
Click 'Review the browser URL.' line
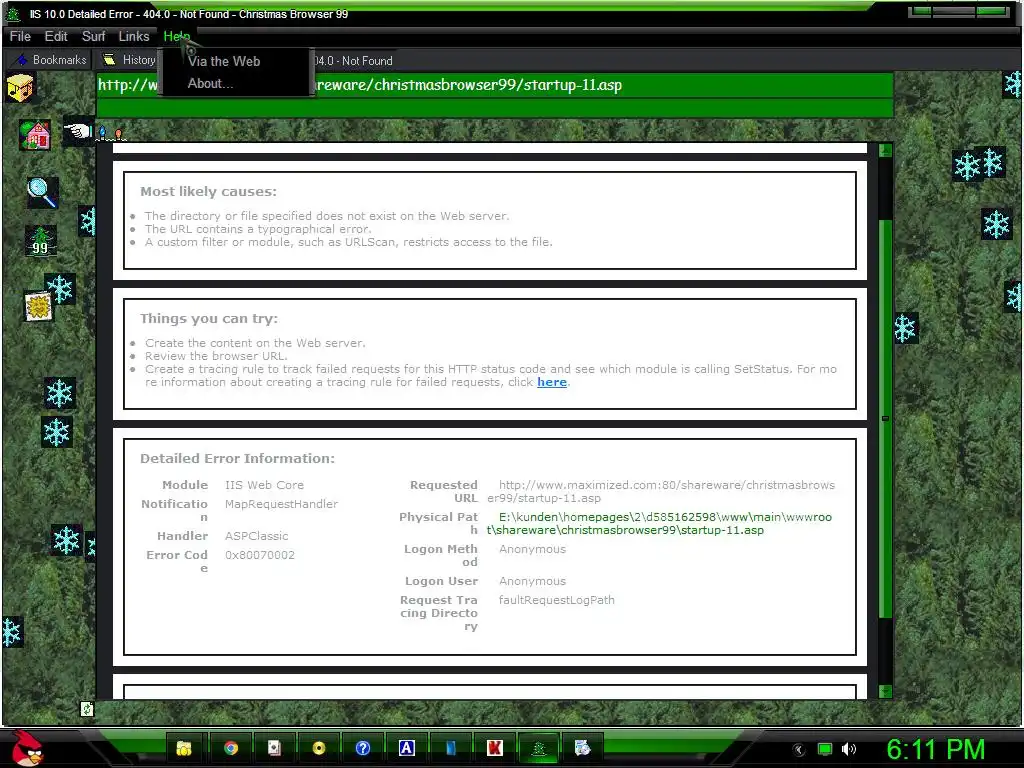pos(216,356)
